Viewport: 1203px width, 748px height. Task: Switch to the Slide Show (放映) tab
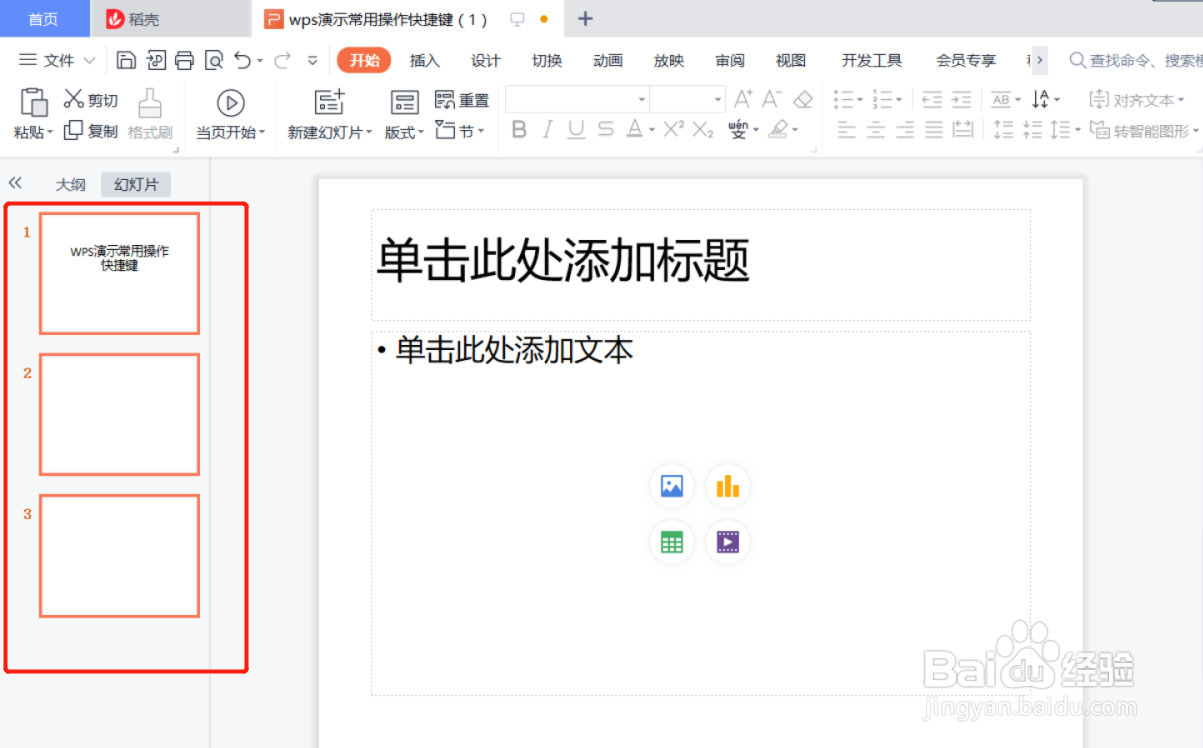point(669,61)
